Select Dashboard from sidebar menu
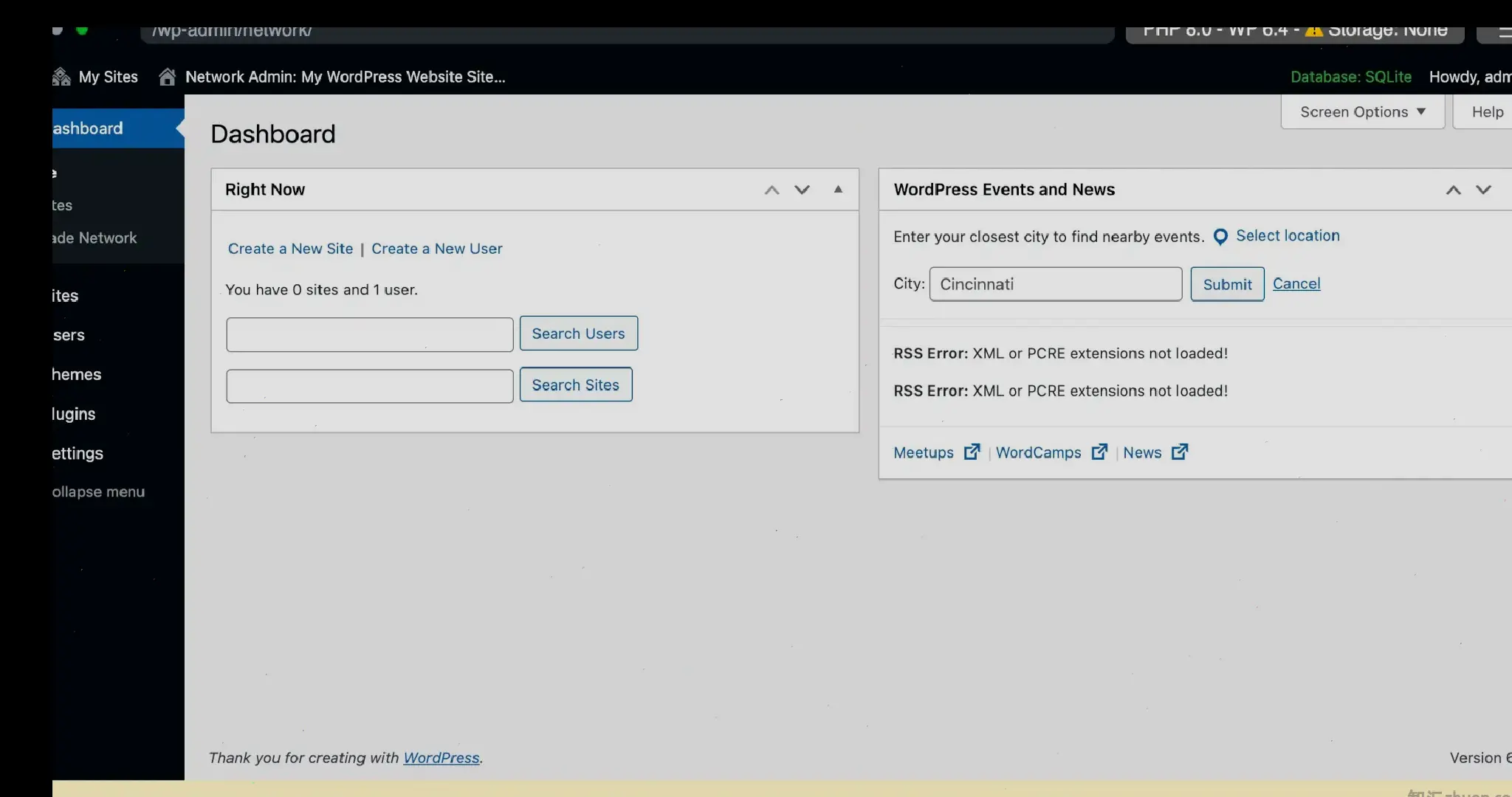Image resolution: width=1512 pixels, height=797 pixels. click(x=89, y=127)
